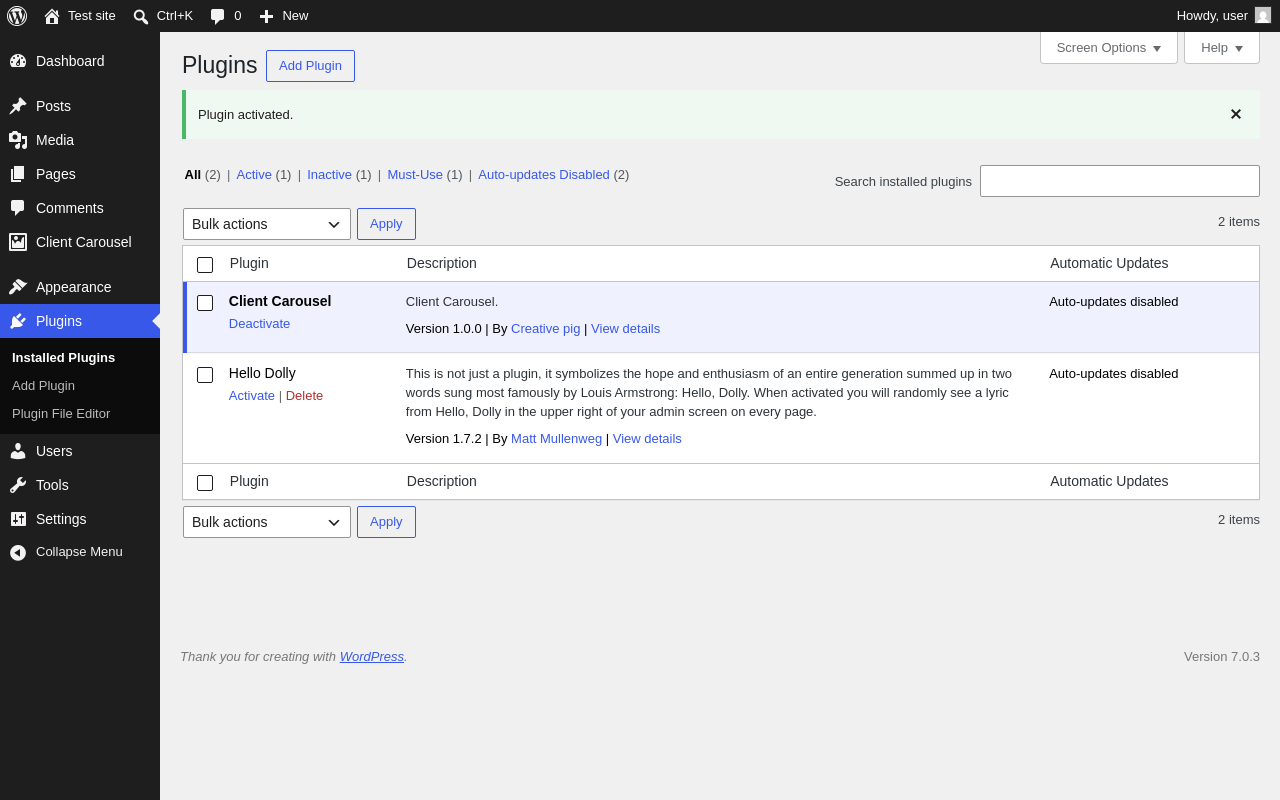Click the Posts pushpin icon

coord(18,106)
